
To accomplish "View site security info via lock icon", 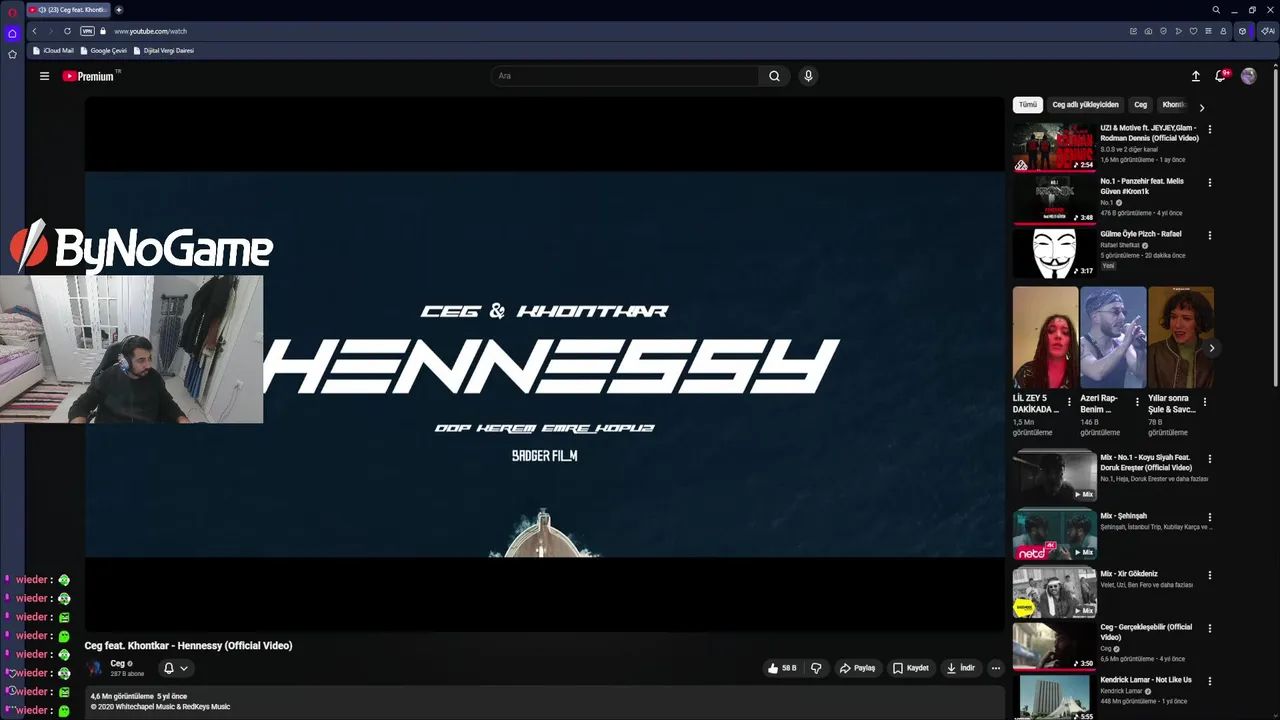I will pos(103,31).
